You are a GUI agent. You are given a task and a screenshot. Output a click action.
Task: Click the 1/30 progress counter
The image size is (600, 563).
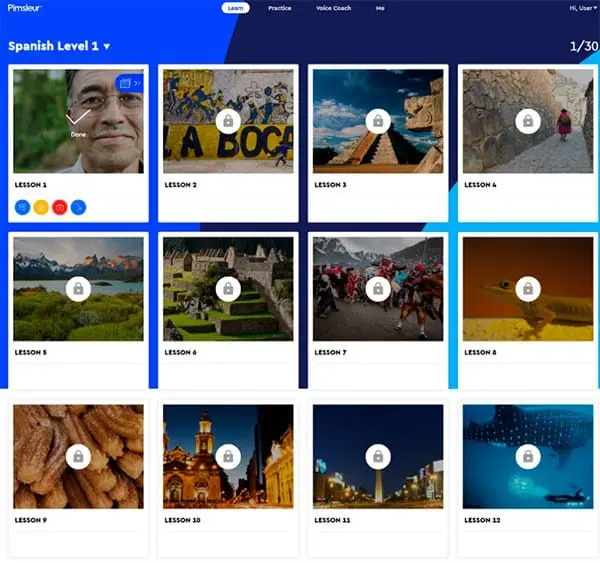[x=584, y=46]
